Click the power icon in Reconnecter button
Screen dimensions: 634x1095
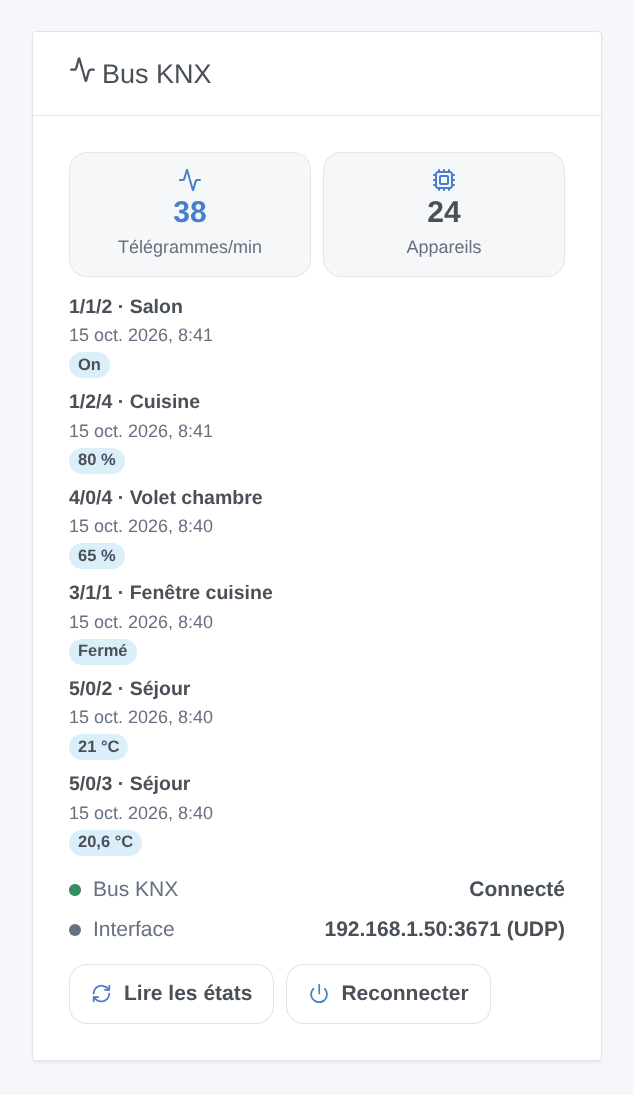tap(319, 994)
